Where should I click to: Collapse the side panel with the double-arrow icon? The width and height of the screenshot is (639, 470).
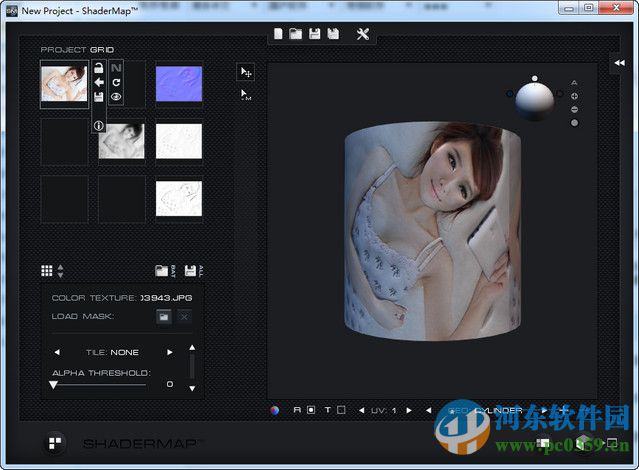(x=619, y=63)
